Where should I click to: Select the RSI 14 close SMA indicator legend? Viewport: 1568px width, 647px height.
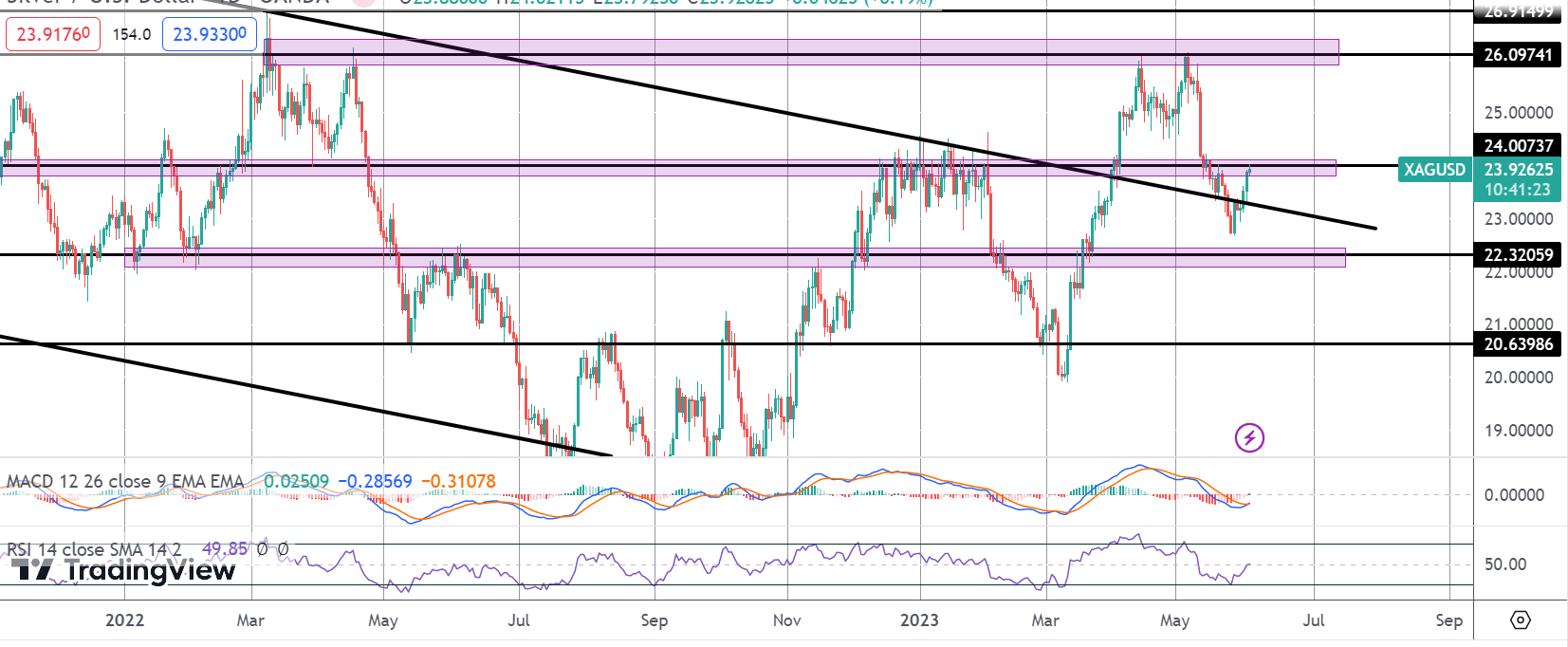click(x=94, y=549)
